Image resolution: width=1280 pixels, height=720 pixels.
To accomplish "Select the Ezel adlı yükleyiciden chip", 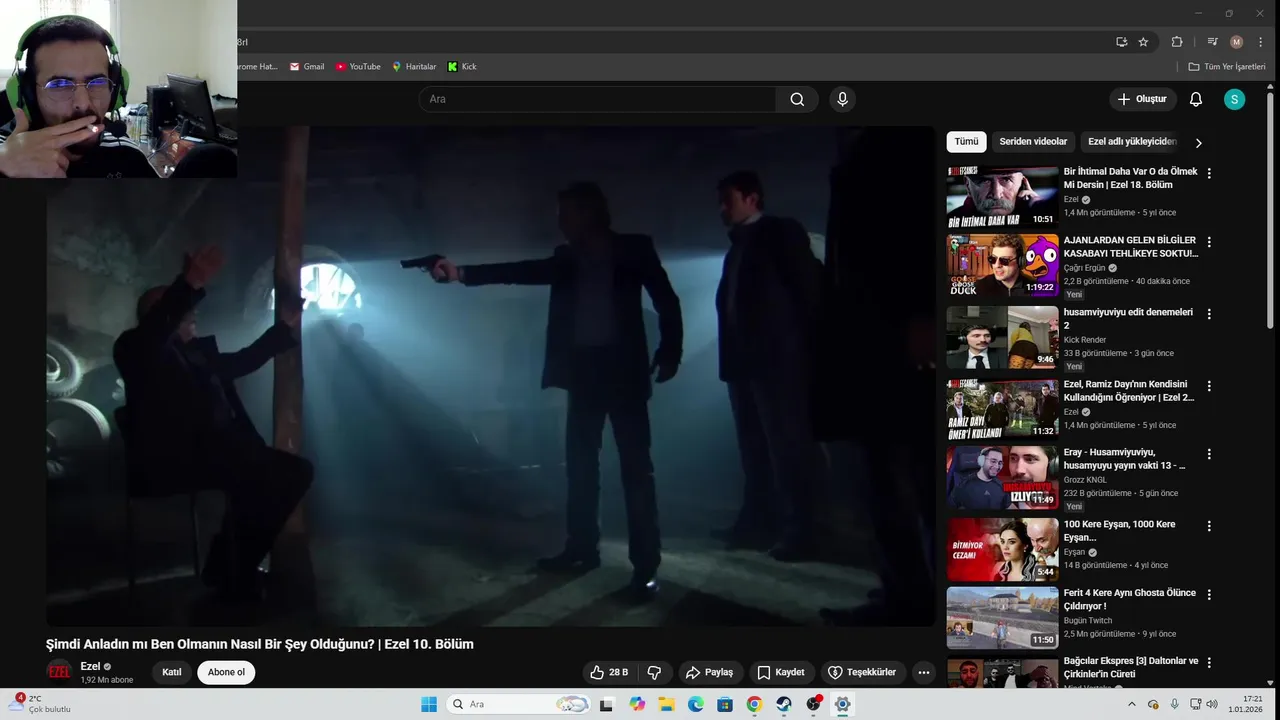I will 1132,142.
